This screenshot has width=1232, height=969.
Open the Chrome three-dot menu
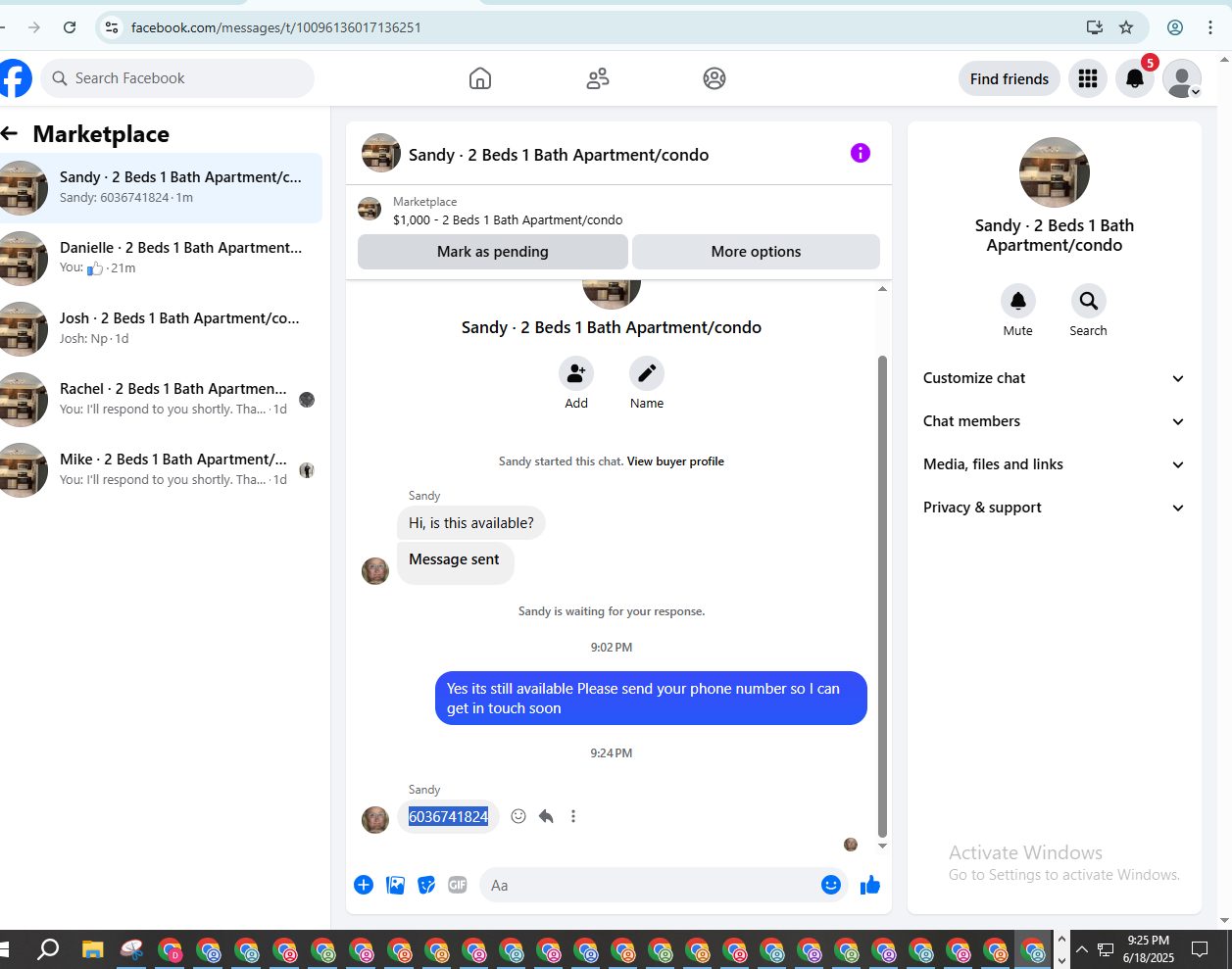tap(1210, 27)
